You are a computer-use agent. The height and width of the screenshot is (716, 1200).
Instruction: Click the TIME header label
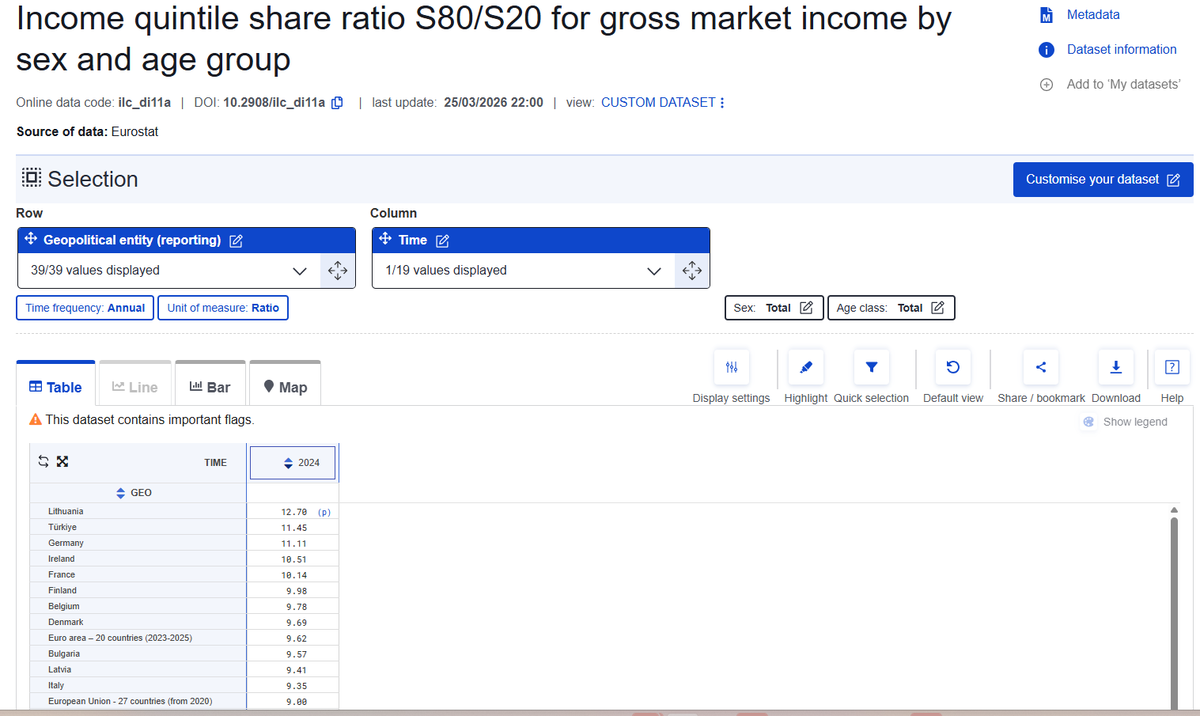[x=216, y=463]
